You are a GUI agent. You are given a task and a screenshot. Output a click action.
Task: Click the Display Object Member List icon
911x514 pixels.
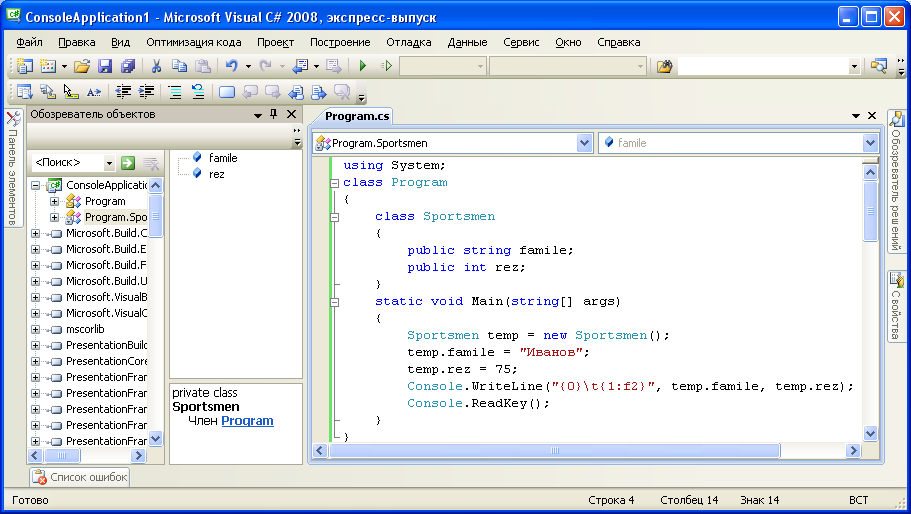(x=24, y=92)
